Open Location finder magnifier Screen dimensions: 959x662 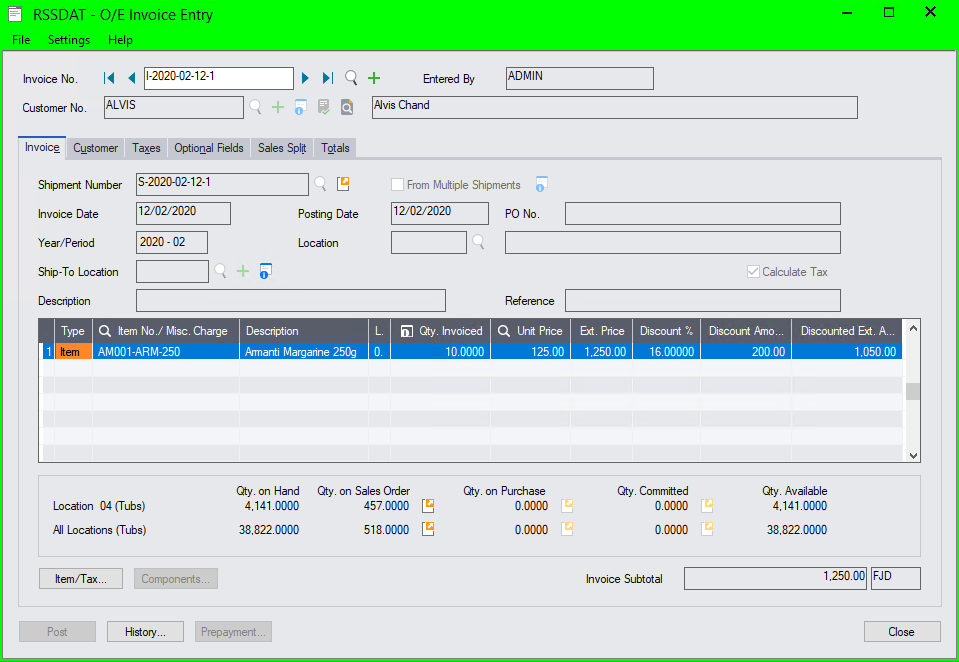click(478, 242)
